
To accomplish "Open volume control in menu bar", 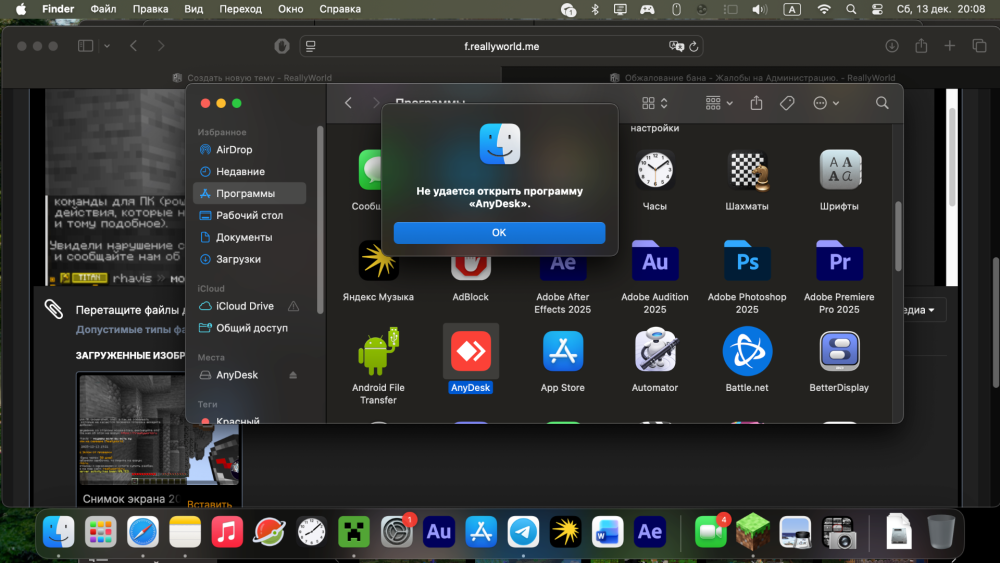I will tap(759, 9).
